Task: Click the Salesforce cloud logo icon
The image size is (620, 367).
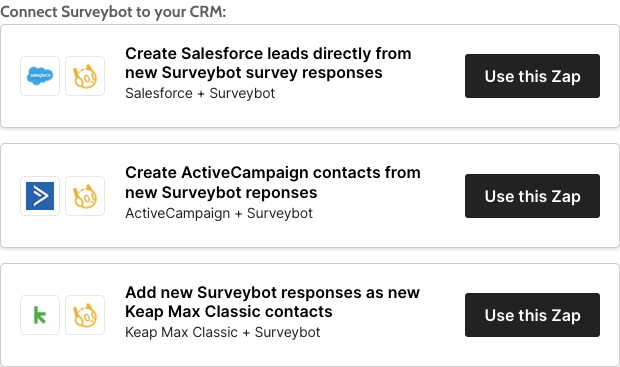Action: (40, 76)
